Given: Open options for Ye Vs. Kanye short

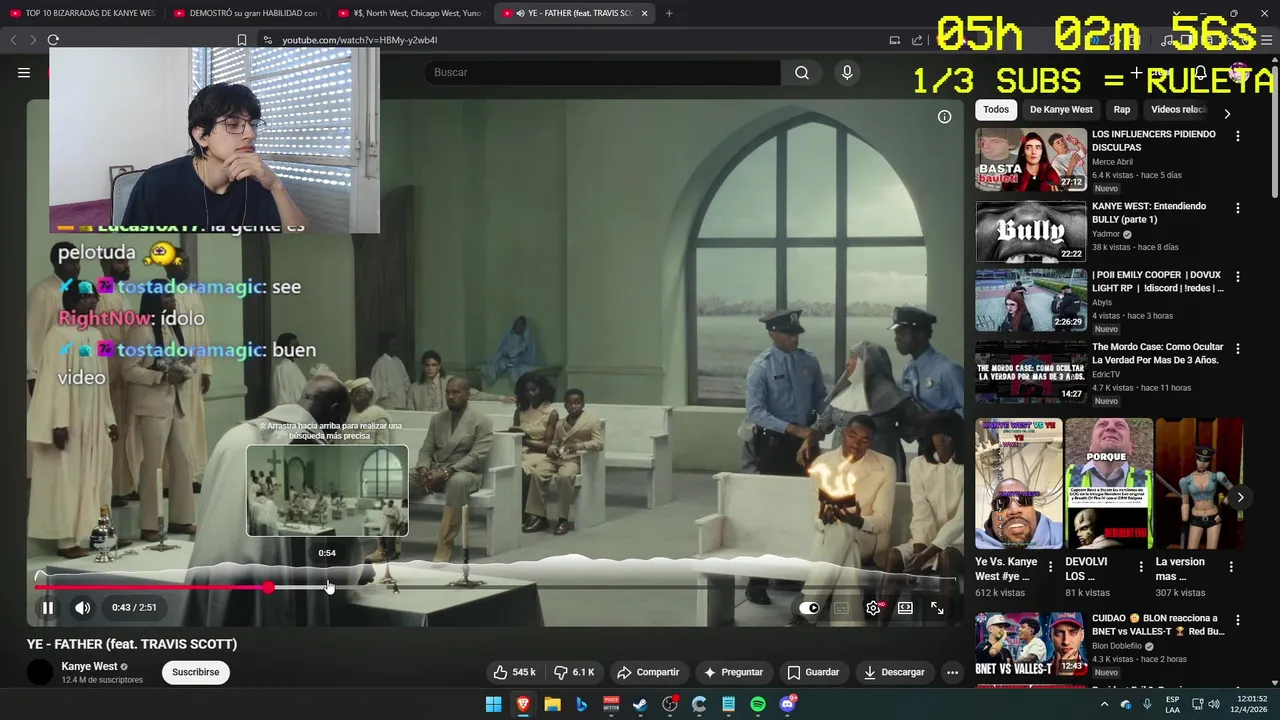Looking at the screenshot, I should click(1050, 566).
